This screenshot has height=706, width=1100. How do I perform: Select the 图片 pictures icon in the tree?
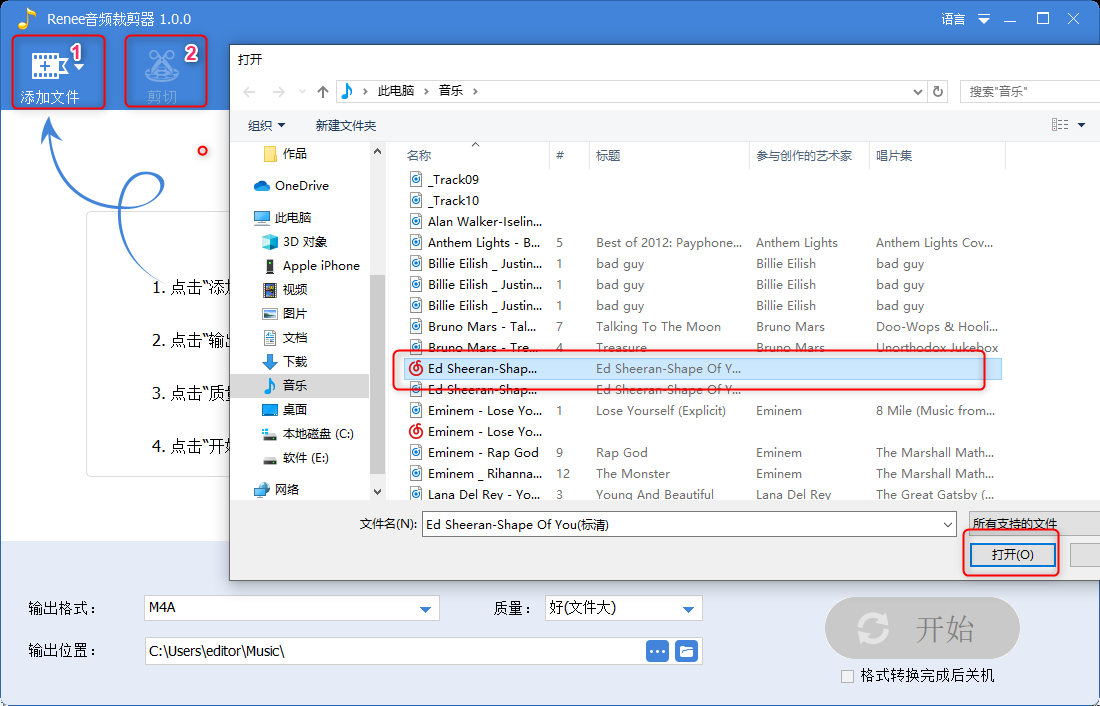point(269,314)
